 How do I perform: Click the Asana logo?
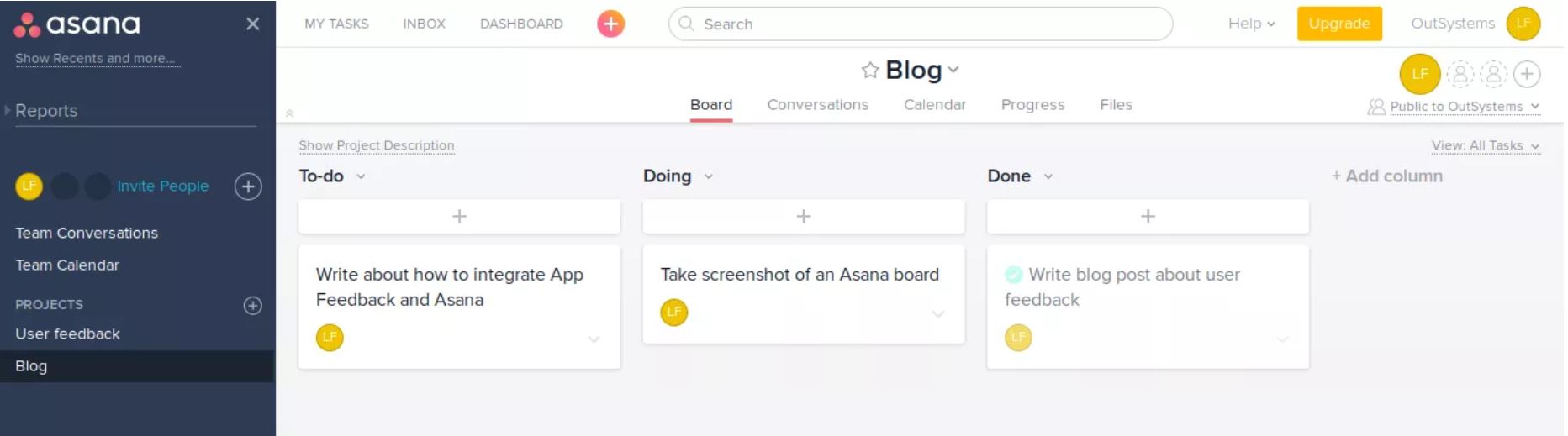[x=77, y=24]
